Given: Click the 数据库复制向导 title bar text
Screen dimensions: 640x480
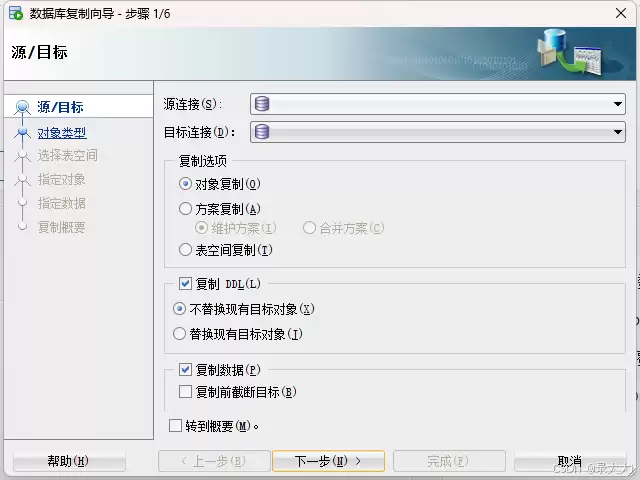Looking at the screenshot, I should (100, 14).
